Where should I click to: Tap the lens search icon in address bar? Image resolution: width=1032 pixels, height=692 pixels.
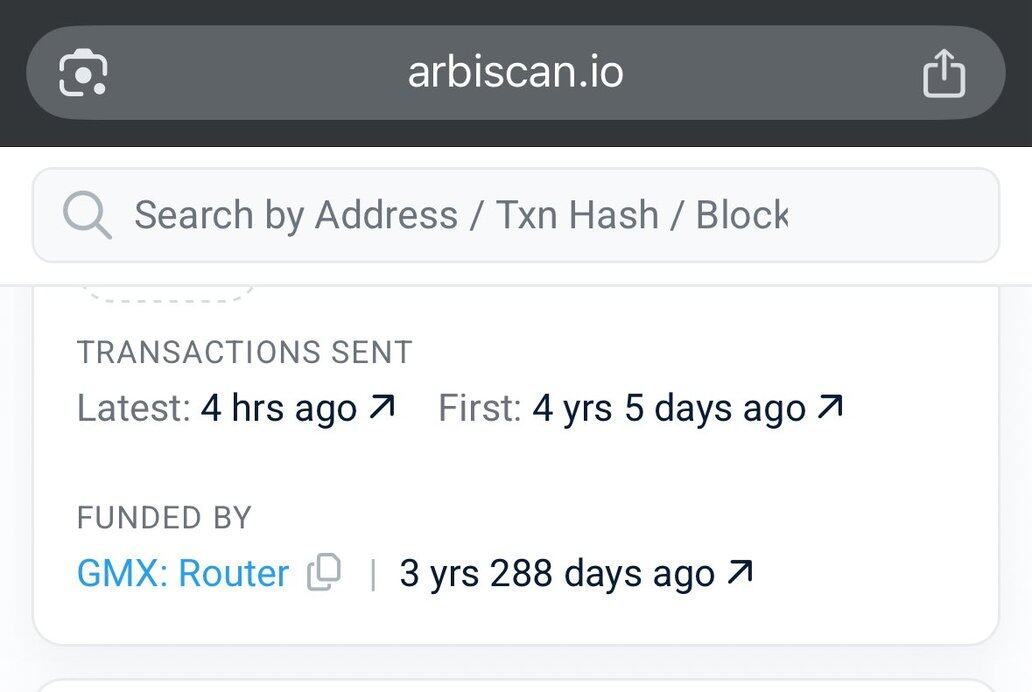[83, 72]
